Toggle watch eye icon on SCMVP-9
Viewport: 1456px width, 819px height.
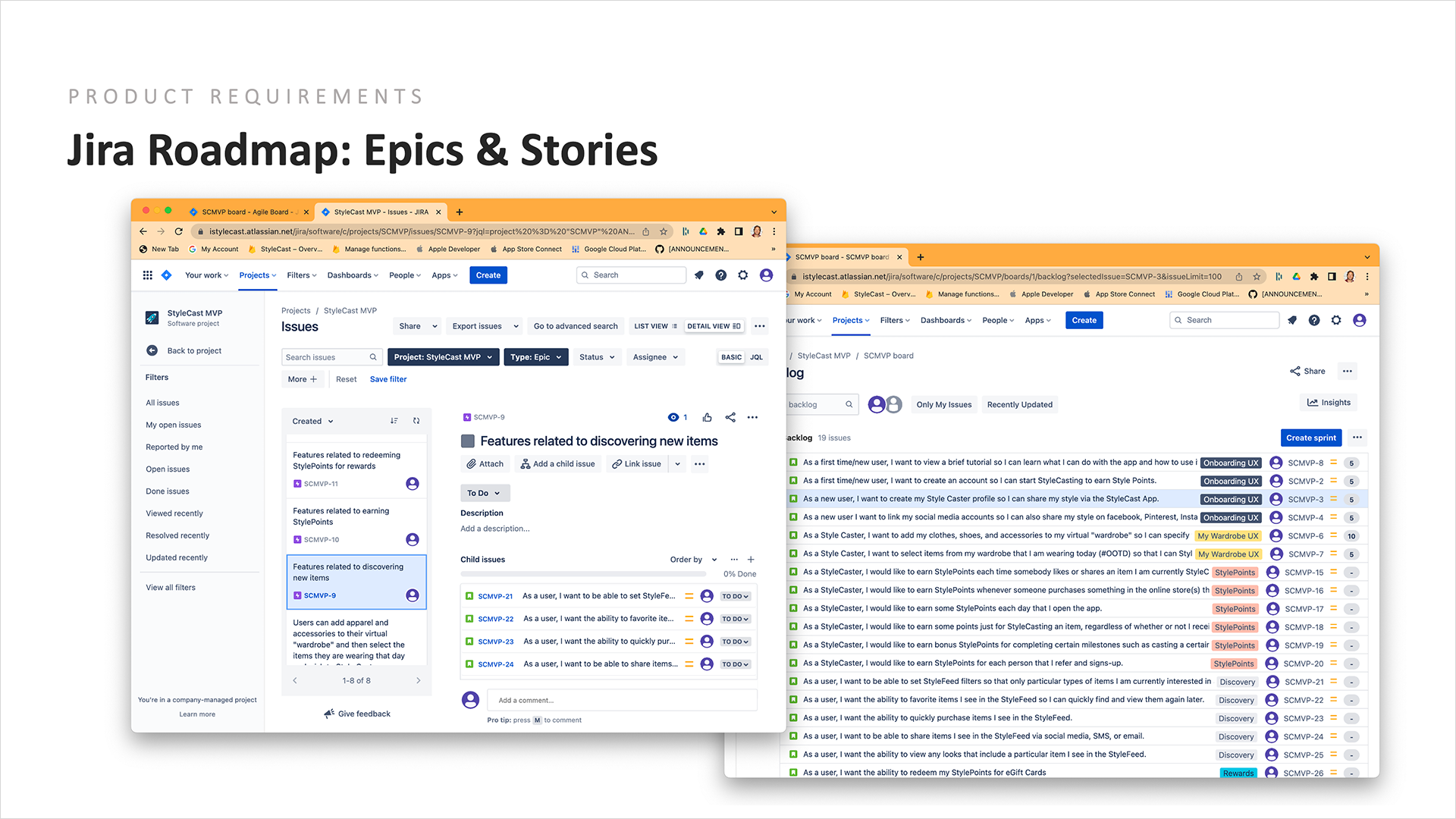tap(673, 417)
